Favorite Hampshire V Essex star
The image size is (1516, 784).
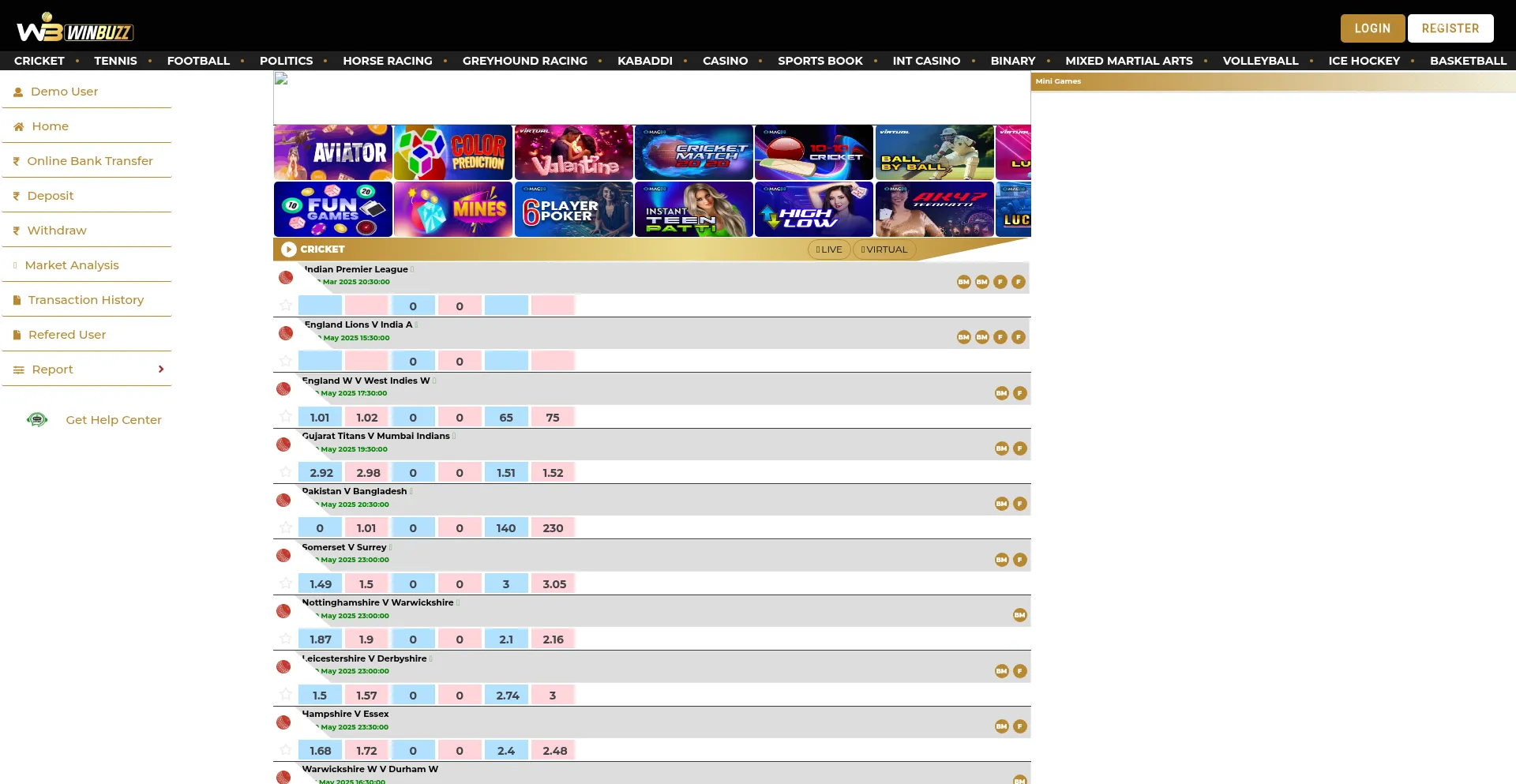pos(286,750)
